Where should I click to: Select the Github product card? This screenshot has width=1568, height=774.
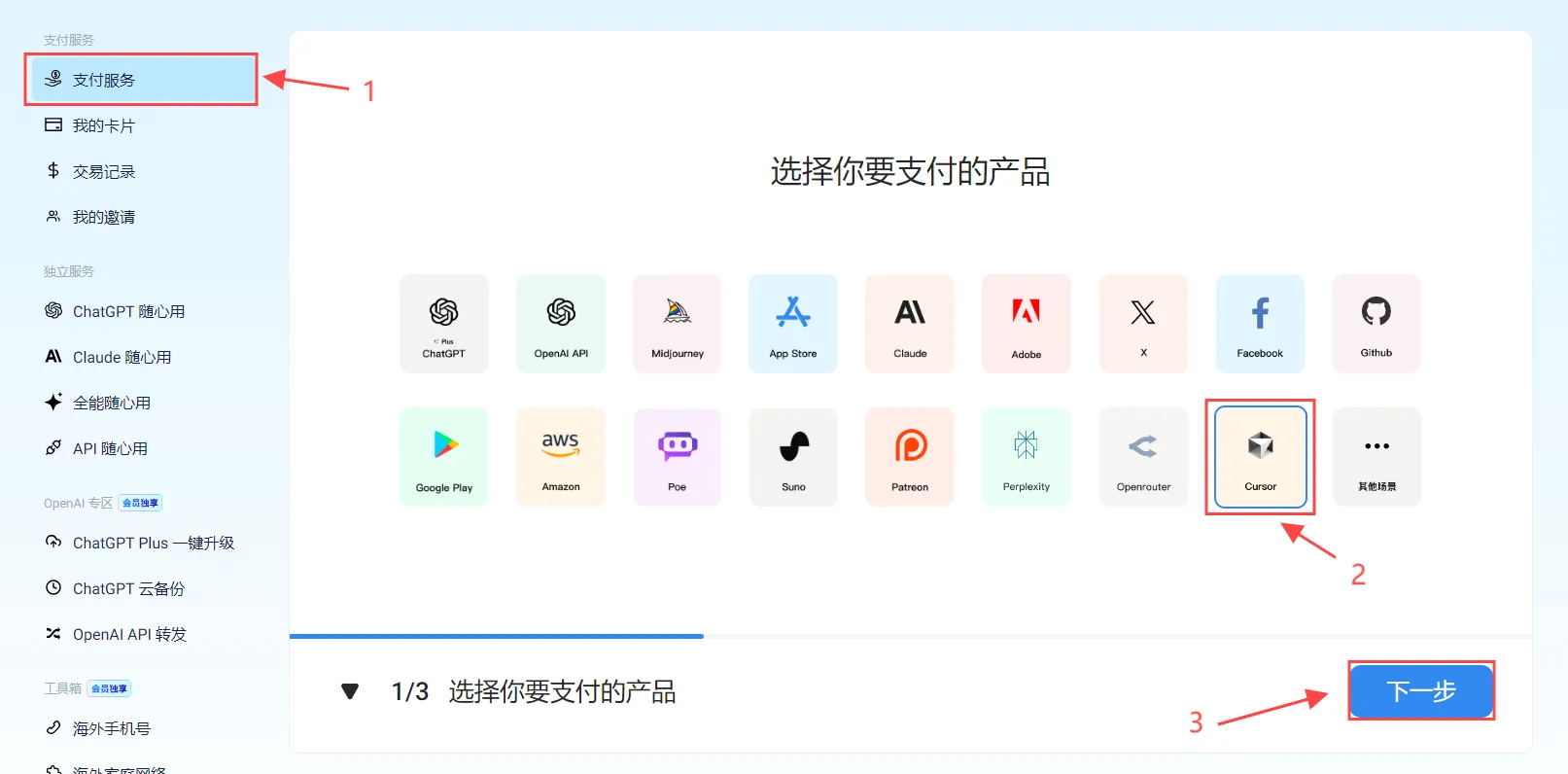coord(1376,324)
